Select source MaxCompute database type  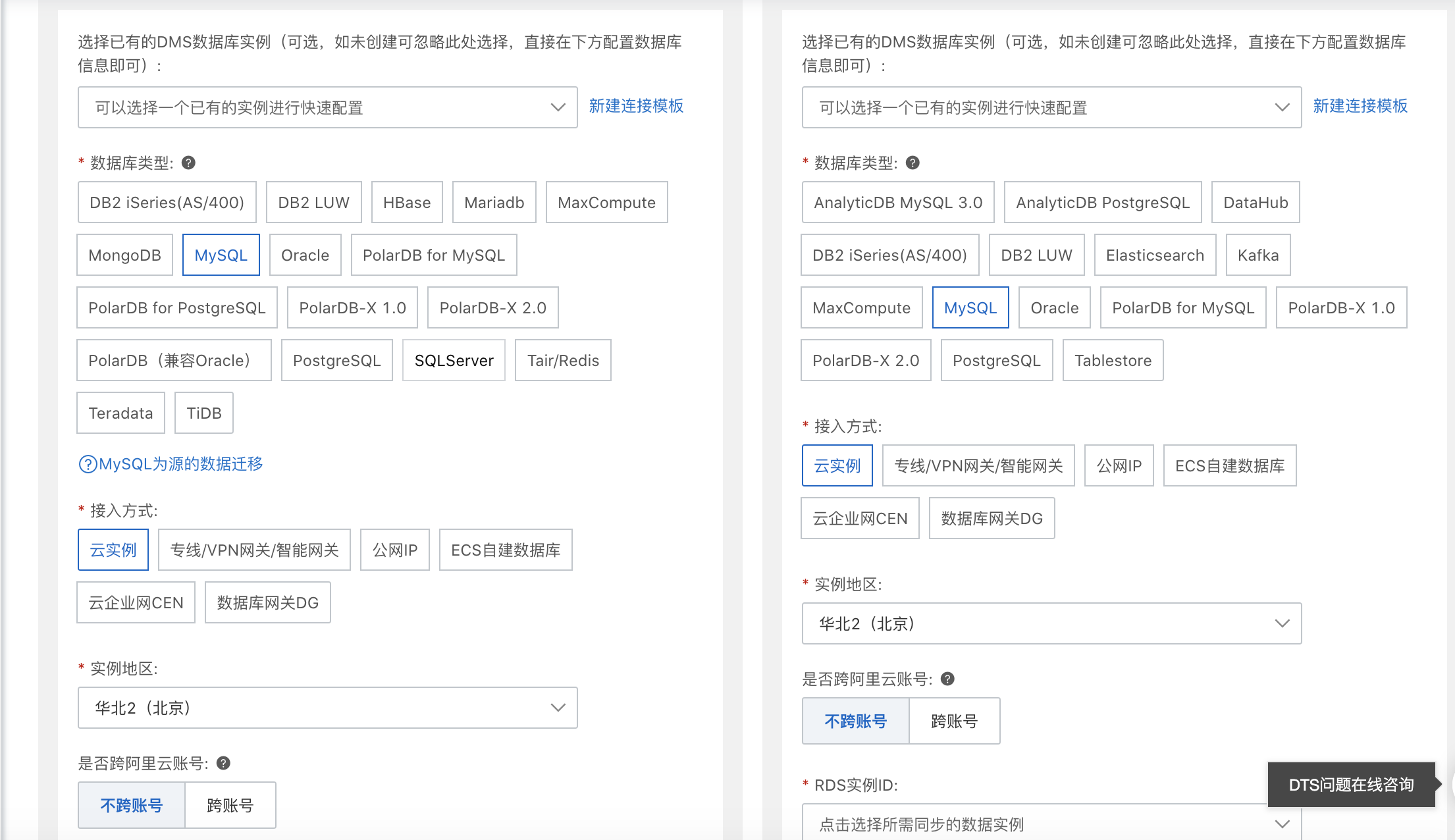point(607,202)
